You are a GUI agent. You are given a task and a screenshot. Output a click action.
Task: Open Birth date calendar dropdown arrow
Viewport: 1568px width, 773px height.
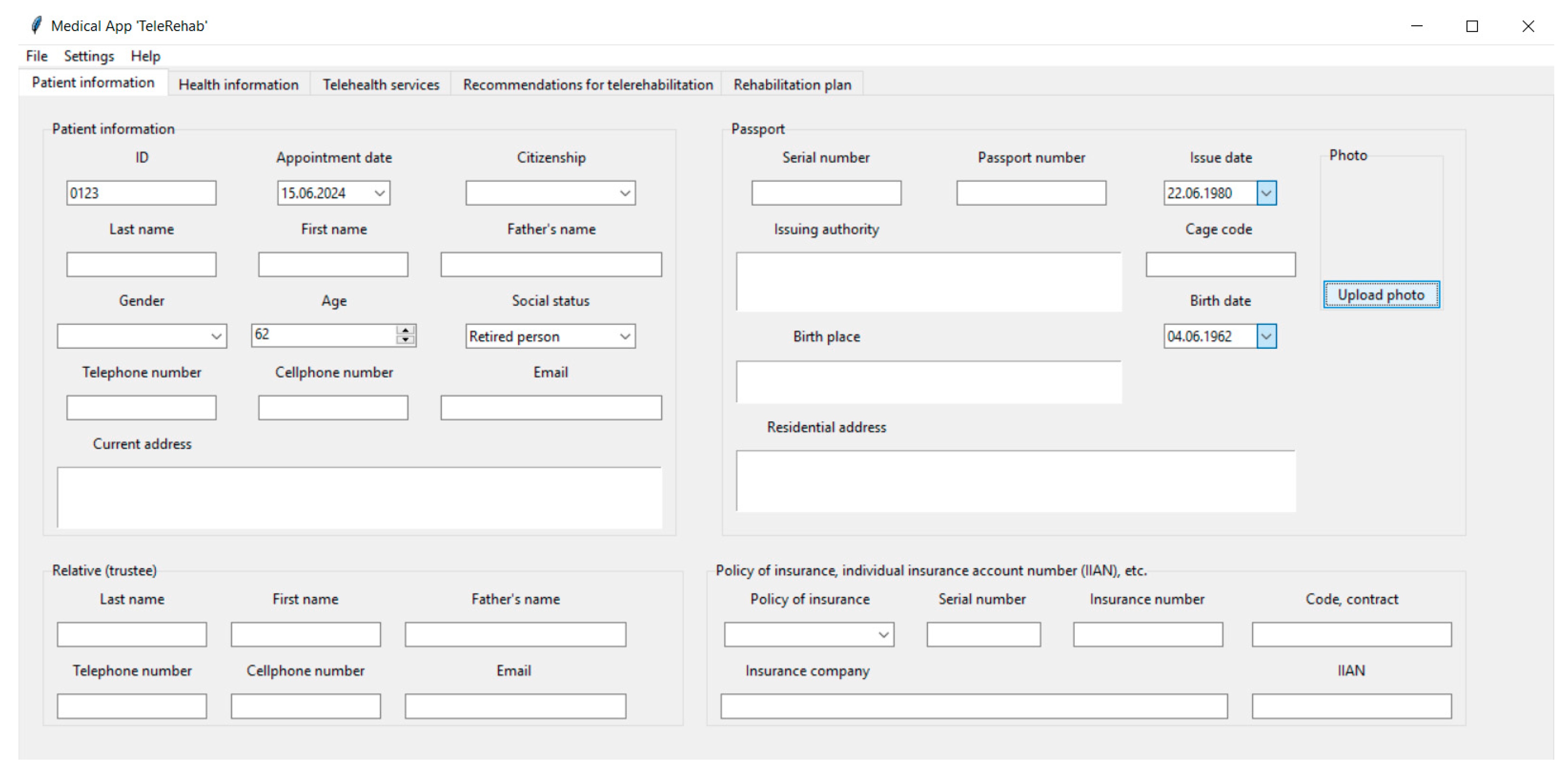pos(1266,336)
